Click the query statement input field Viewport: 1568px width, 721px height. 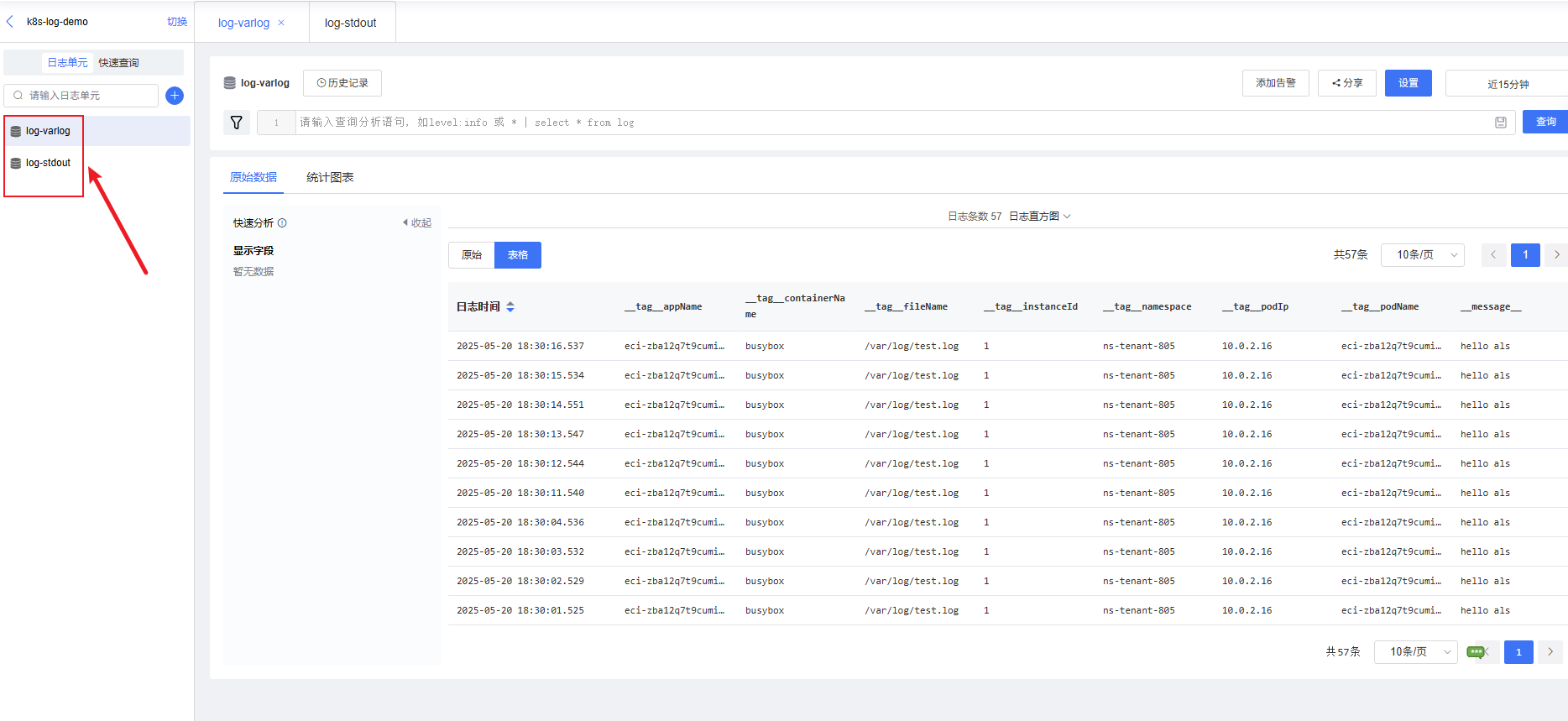coord(890,123)
